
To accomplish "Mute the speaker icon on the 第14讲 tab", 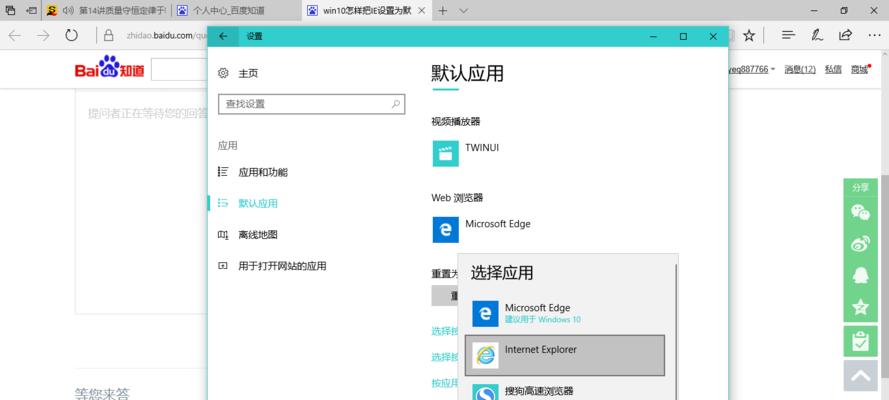I will (x=69, y=11).
